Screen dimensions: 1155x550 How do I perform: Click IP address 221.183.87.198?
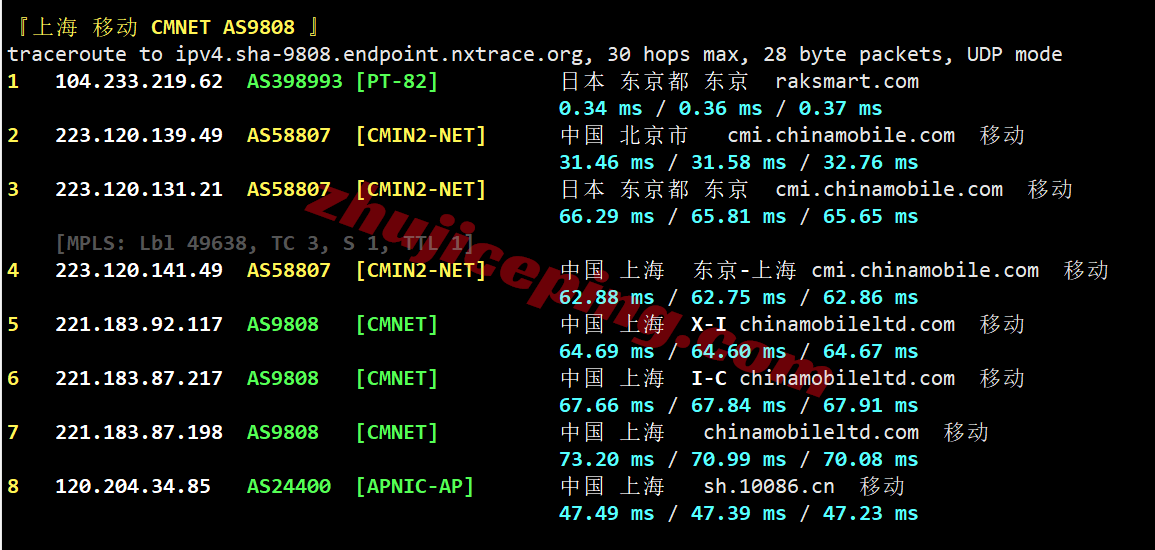138,432
